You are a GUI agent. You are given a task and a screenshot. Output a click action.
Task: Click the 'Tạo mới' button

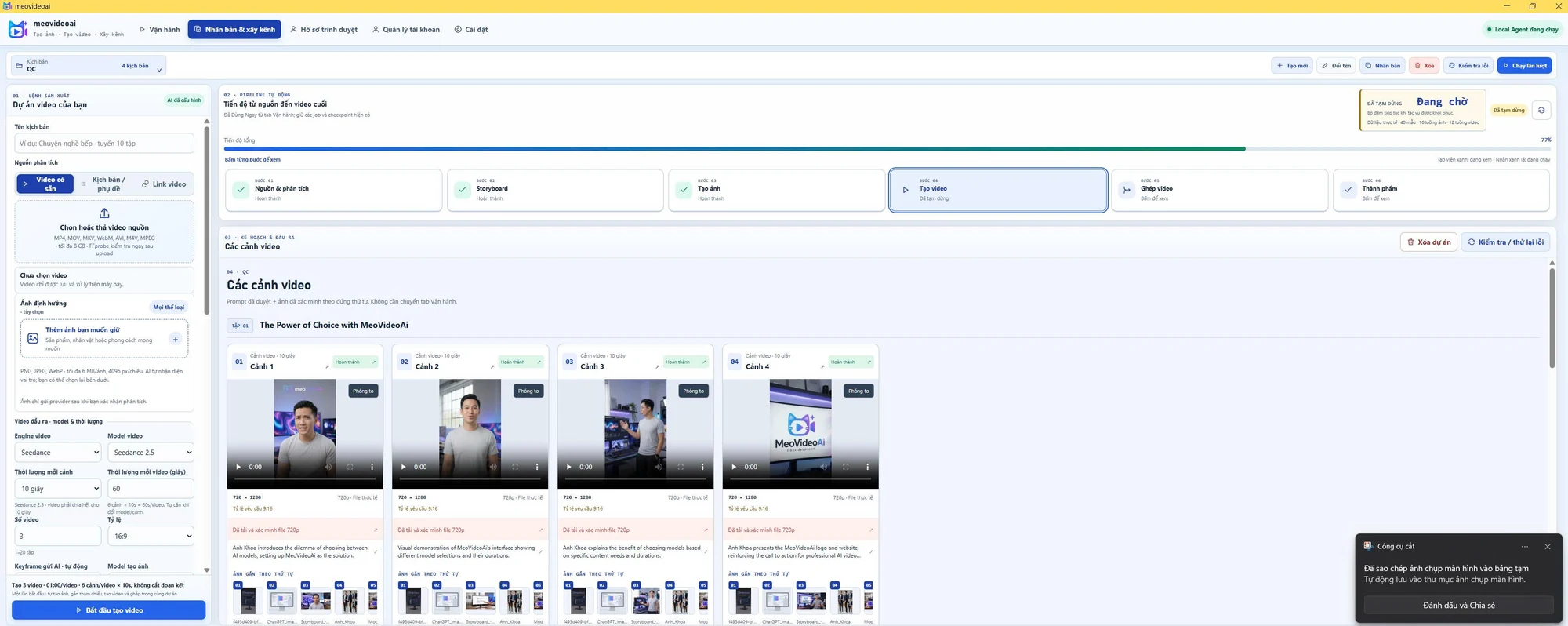pyautogui.click(x=1292, y=66)
